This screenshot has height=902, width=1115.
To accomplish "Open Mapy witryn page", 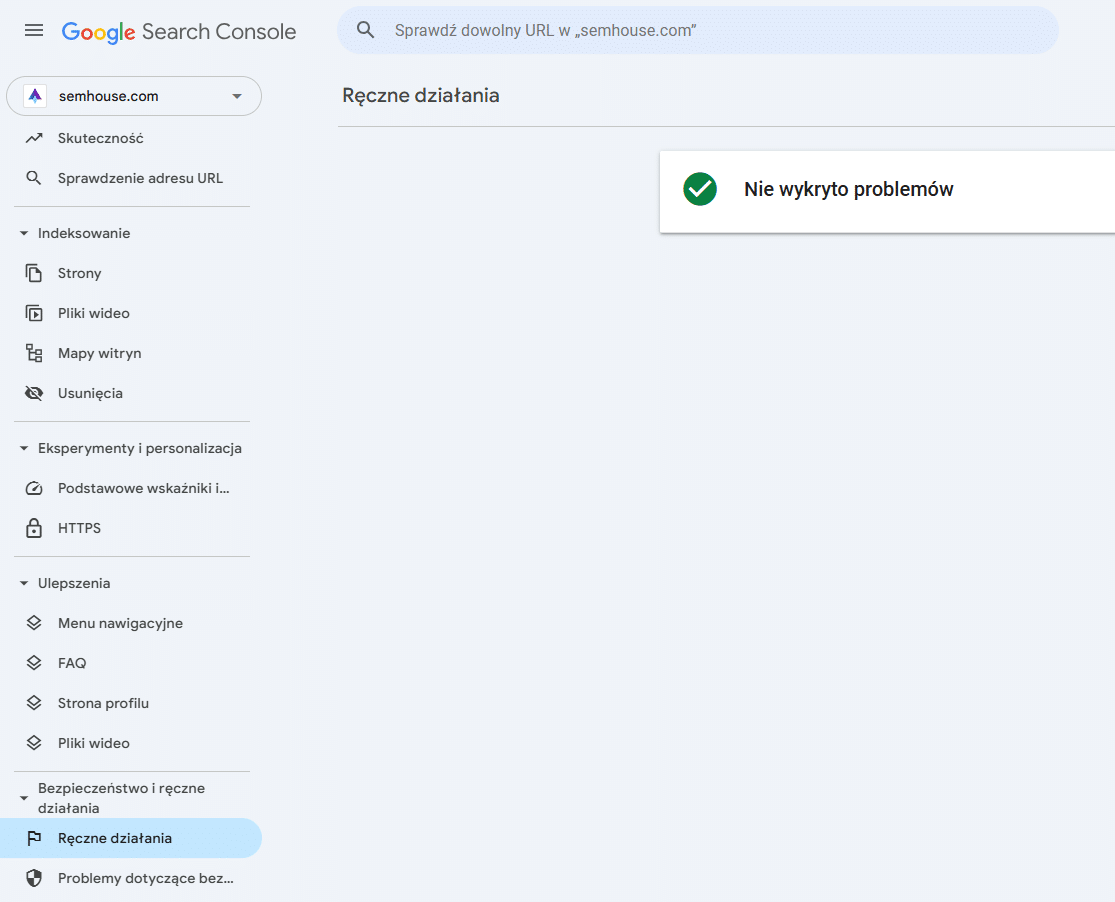I will (x=131, y=353).
